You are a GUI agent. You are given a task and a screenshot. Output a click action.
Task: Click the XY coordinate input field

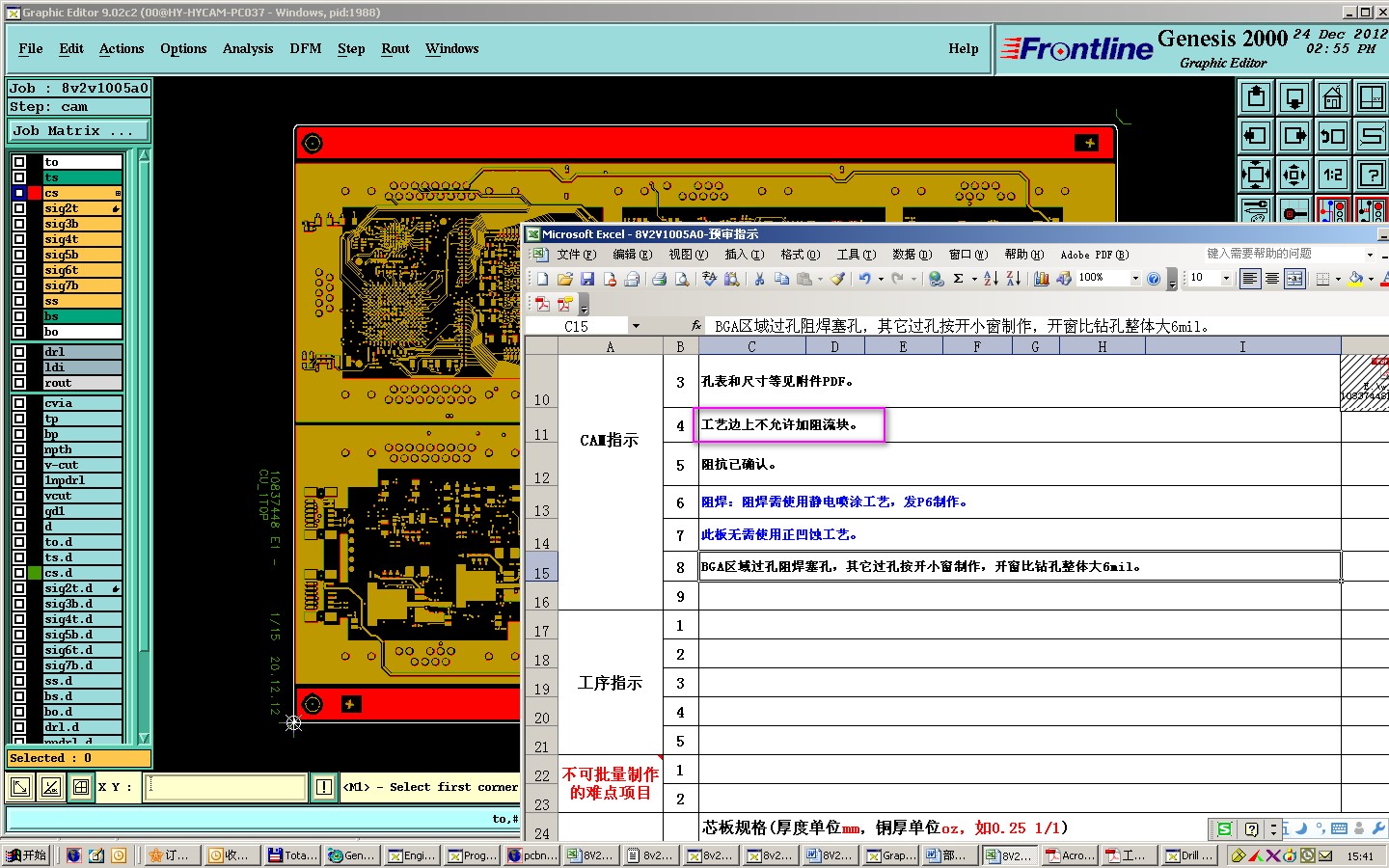[x=226, y=787]
